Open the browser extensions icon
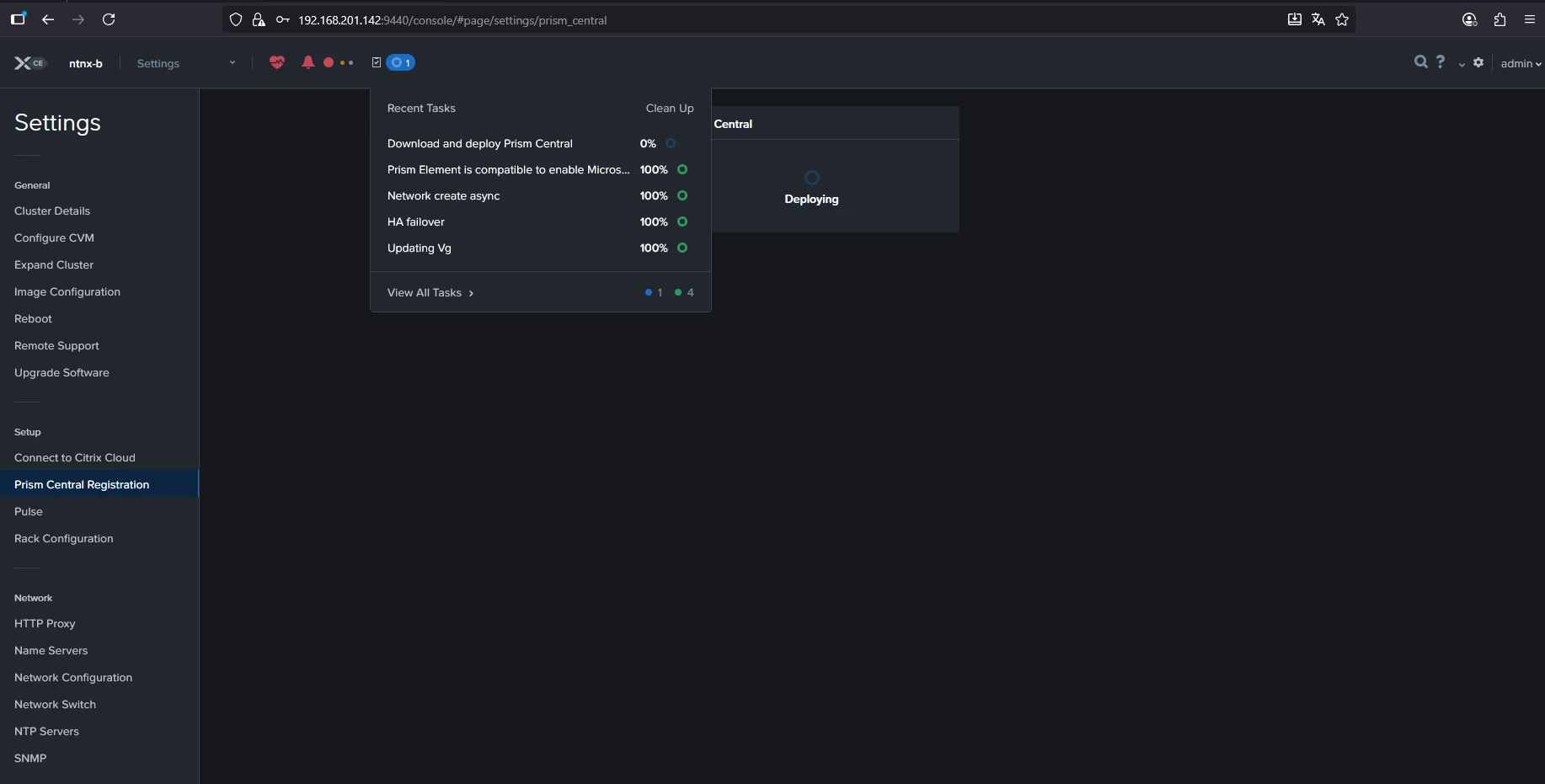Image resolution: width=1545 pixels, height=784 pixels. (1500, 19)
